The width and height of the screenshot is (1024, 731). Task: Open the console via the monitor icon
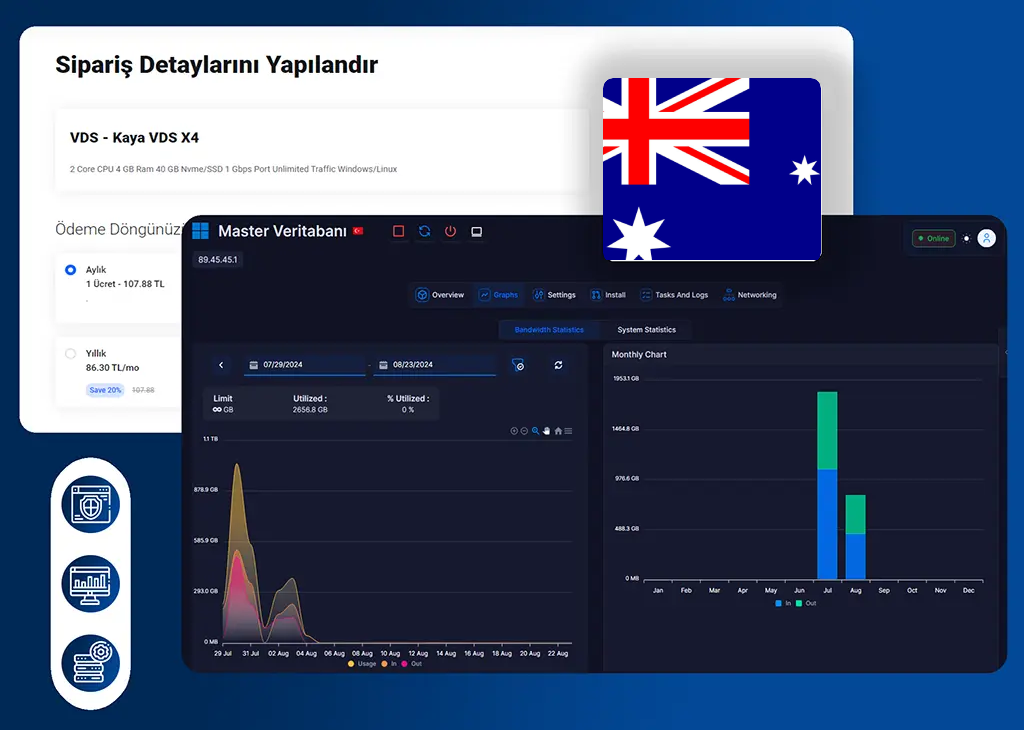476,231
